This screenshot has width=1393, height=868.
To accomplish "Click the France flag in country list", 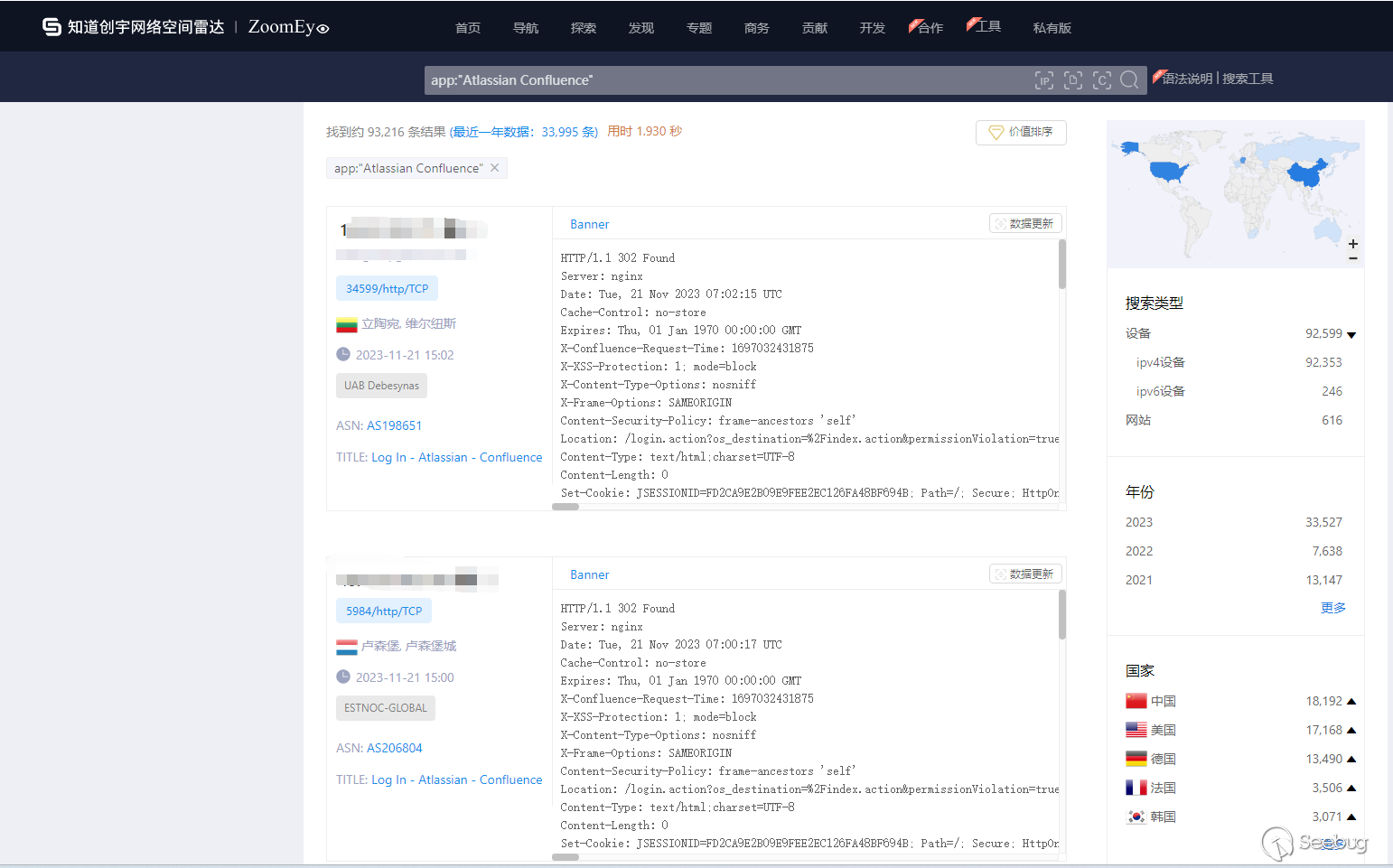I will 1136,788.
